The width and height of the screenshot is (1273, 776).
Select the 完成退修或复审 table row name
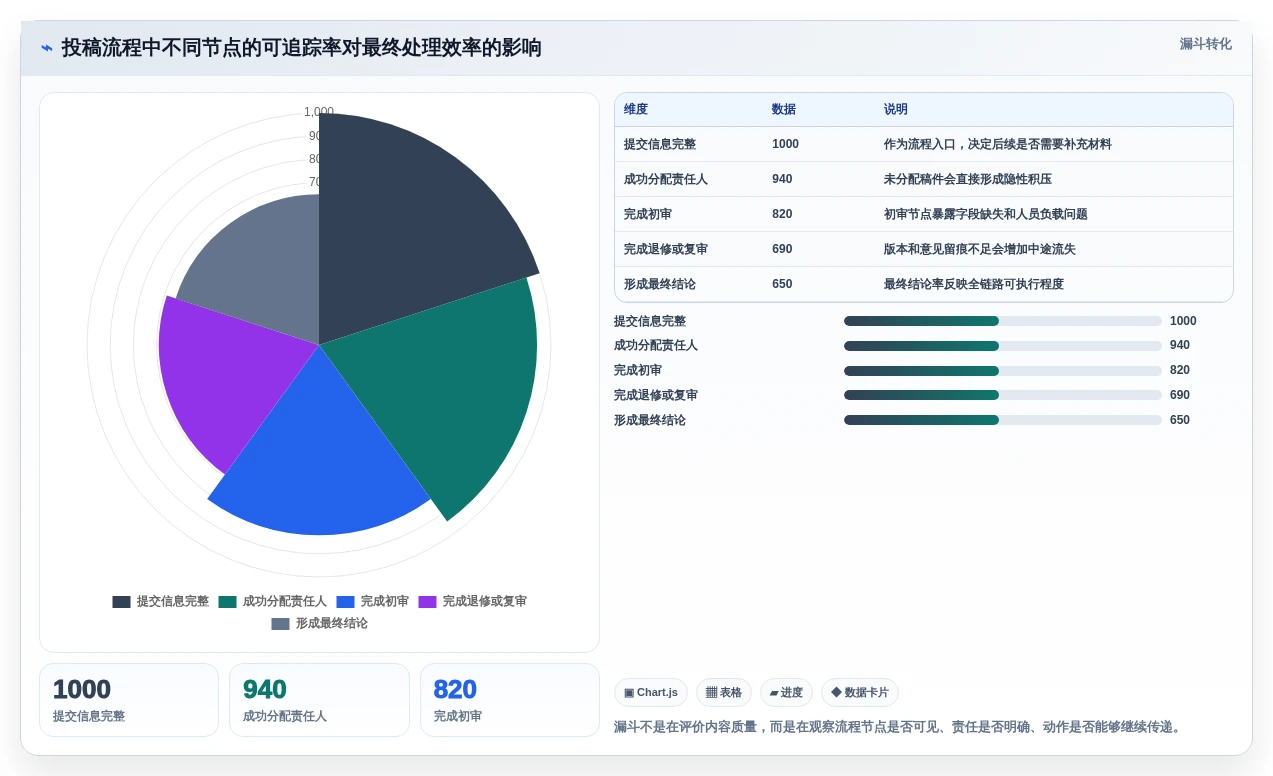click(x=666, y=249)
